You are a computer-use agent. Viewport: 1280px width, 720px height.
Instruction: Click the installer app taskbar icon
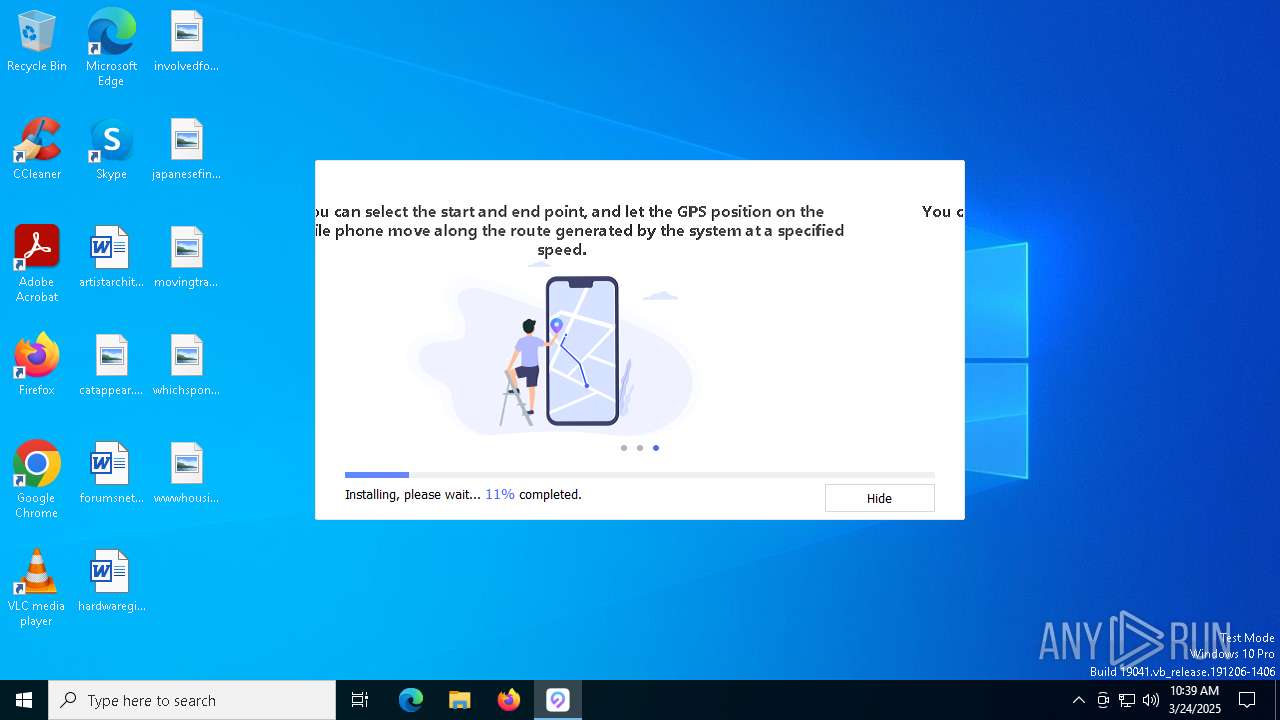(558, 700)
